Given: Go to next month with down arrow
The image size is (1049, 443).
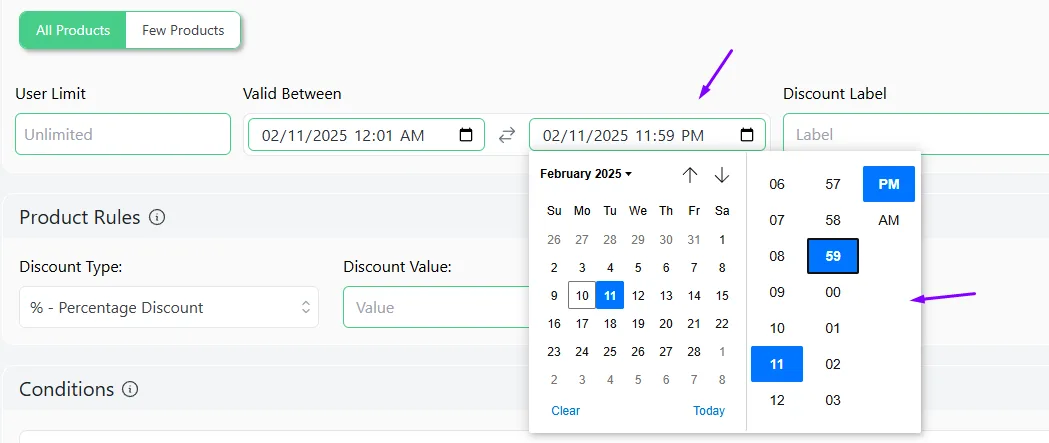Looking at the screenshot, I should point(721,175).
